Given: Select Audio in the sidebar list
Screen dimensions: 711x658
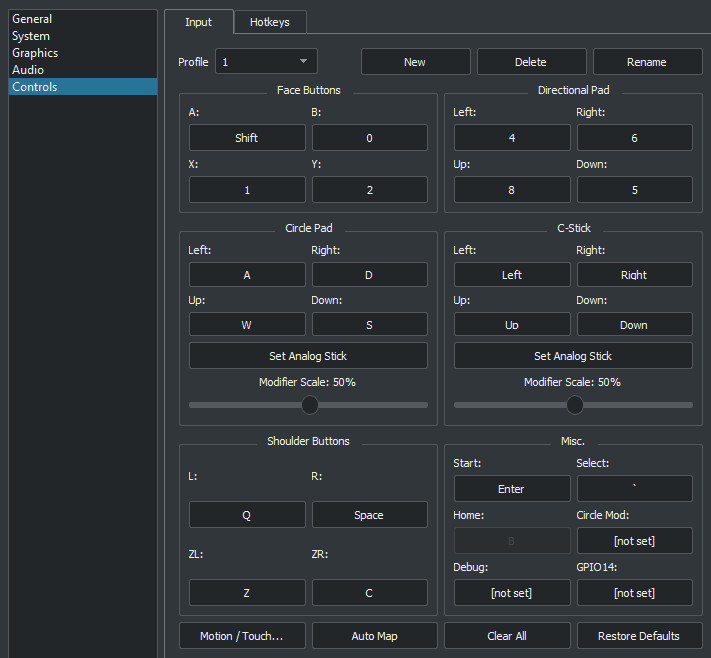Looking at the screenshot, I should point(28,70).
